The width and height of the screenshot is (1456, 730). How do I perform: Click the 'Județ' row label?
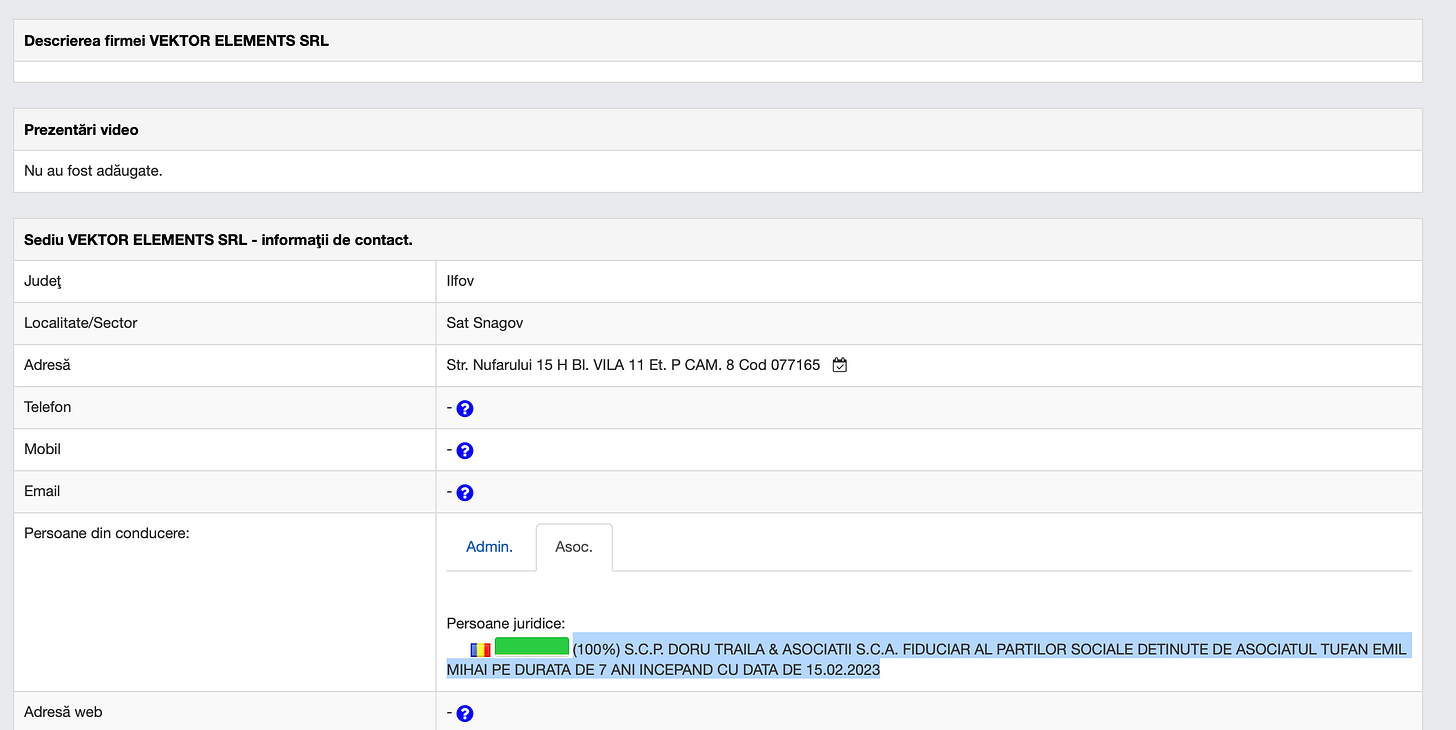[43, 281]
